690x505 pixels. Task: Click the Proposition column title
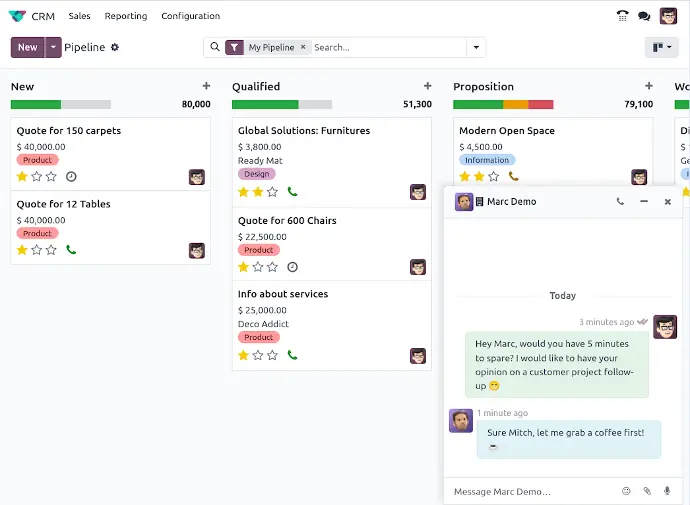click(484, 87)
